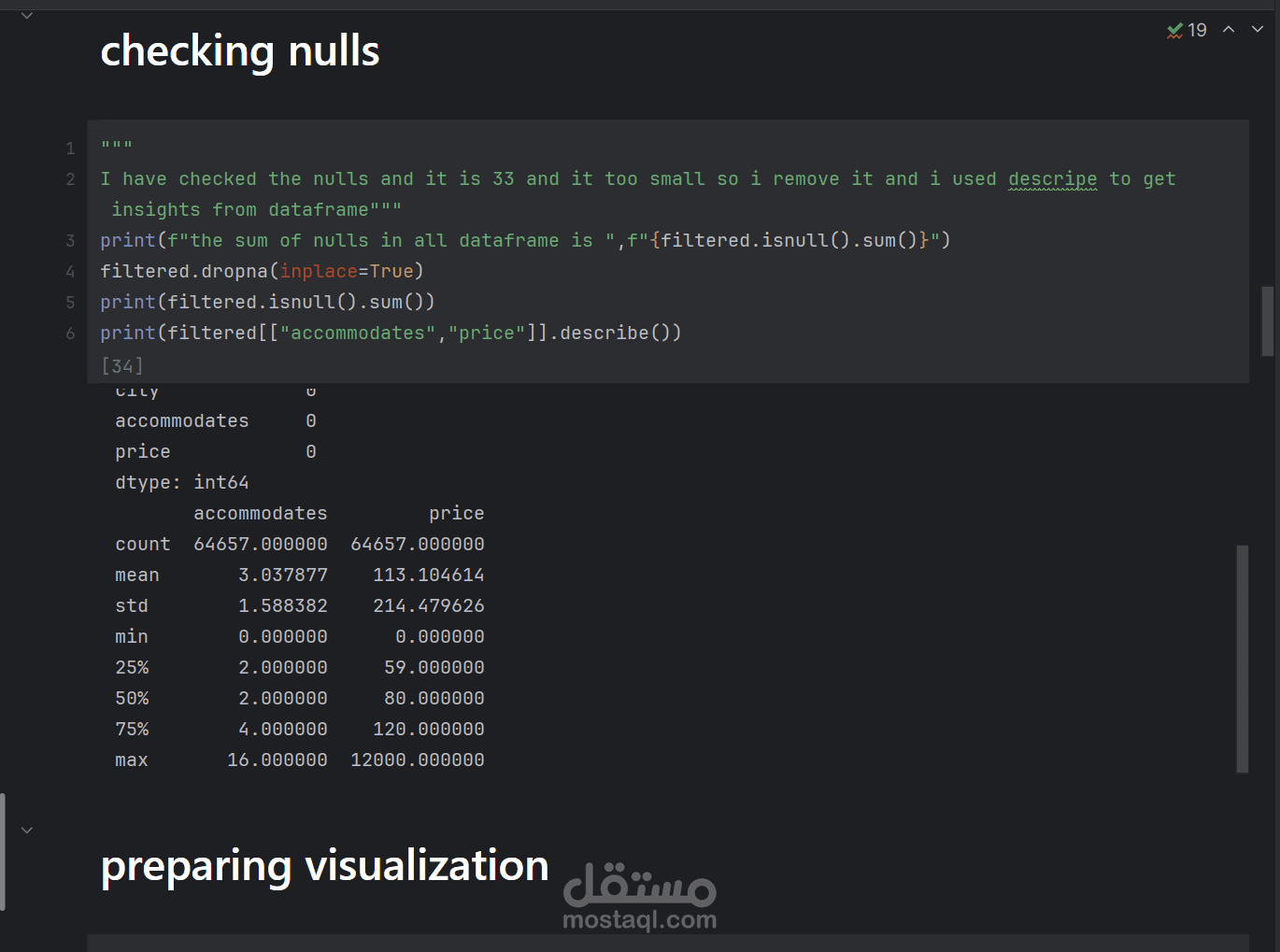
Task: Place cursor in the describe() print statement
Action: pyautogui.click(x=391, y=334)
